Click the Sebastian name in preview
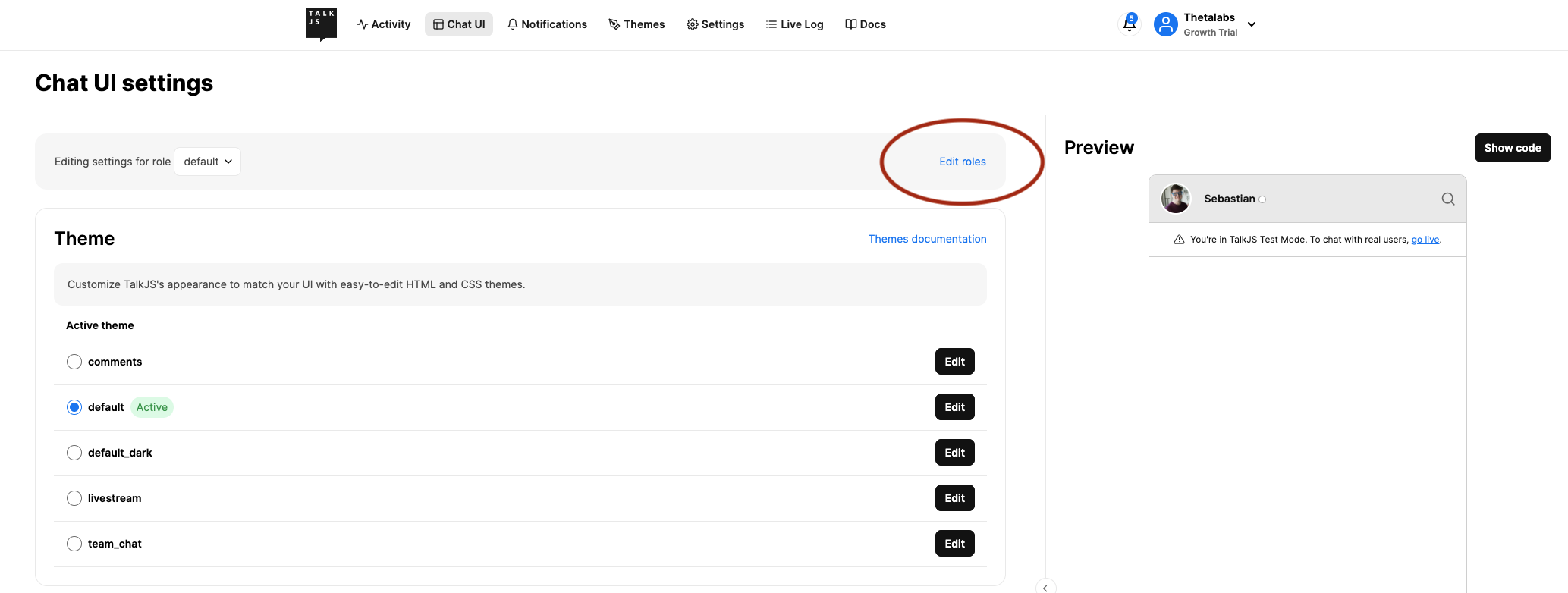This screenshot has height=593, width=1568. click(x=1229, y=199)
